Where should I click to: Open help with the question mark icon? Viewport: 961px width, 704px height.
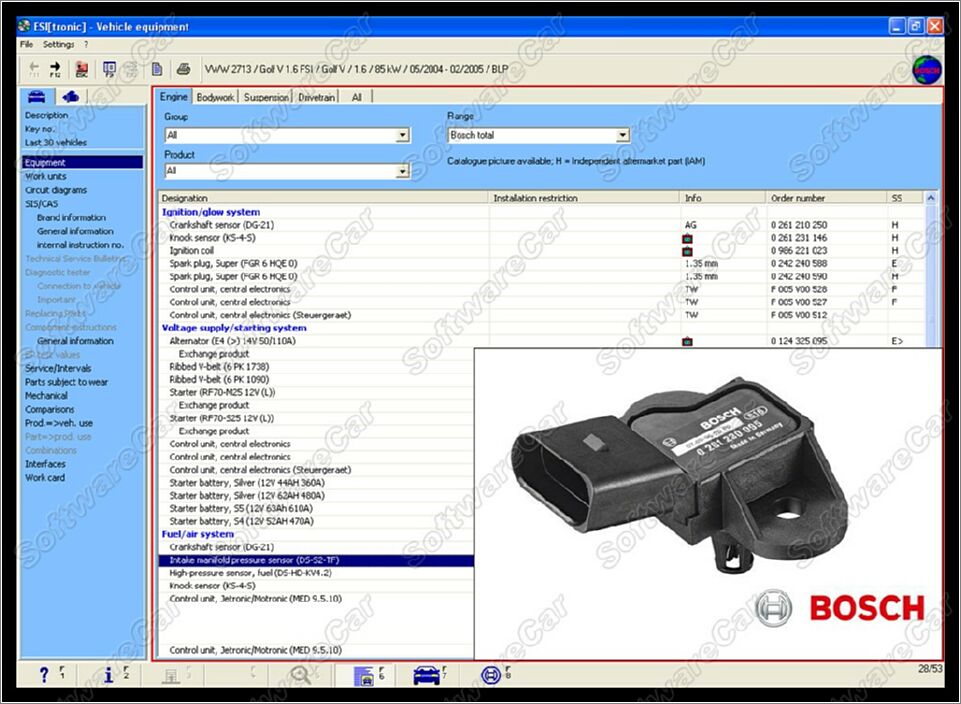tap(44, 675)
